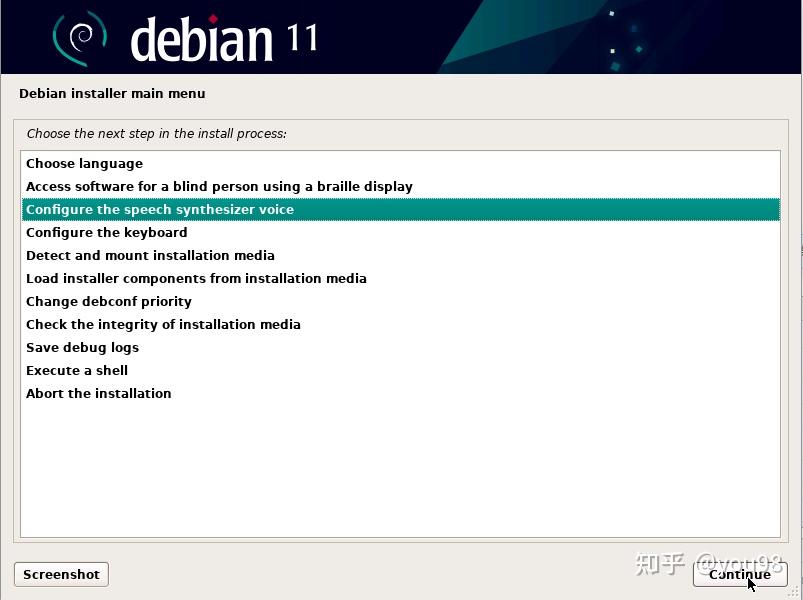Select Configure the keyboard
The height and width of the screenshot is (600, 803).
point(106,232)
